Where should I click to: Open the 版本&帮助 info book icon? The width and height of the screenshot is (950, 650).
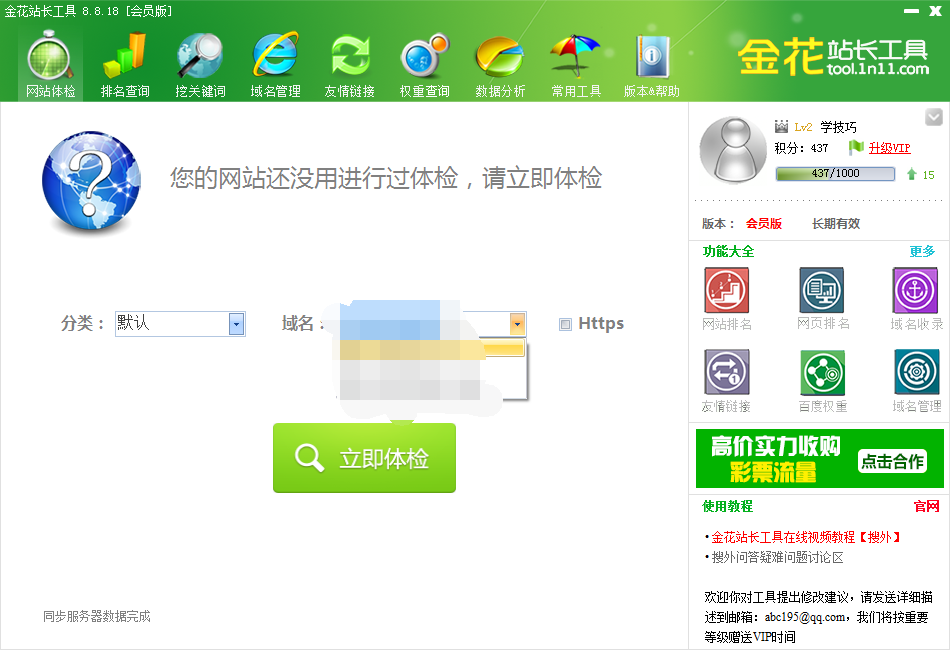(x=652, y=65)
